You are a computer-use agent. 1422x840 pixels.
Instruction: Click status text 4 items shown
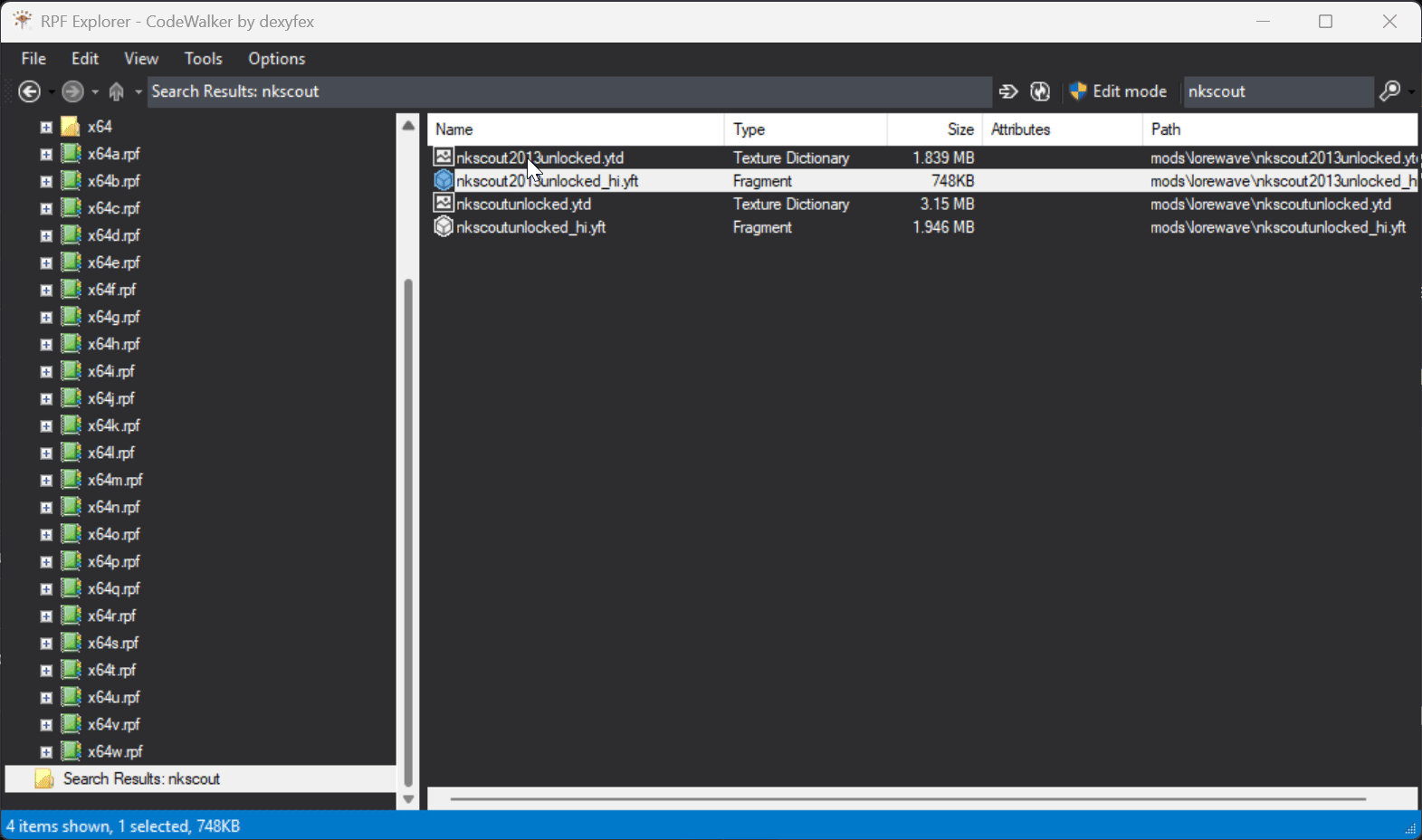pyautogui.click(x=58, y=826)
